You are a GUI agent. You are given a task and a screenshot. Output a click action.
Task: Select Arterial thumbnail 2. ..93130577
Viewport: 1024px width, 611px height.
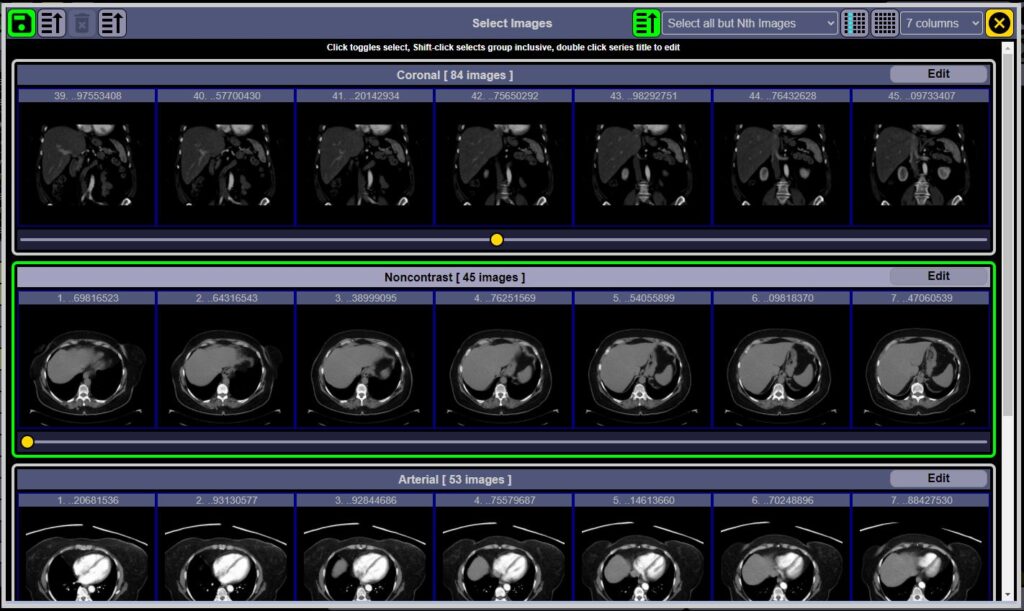226,548
